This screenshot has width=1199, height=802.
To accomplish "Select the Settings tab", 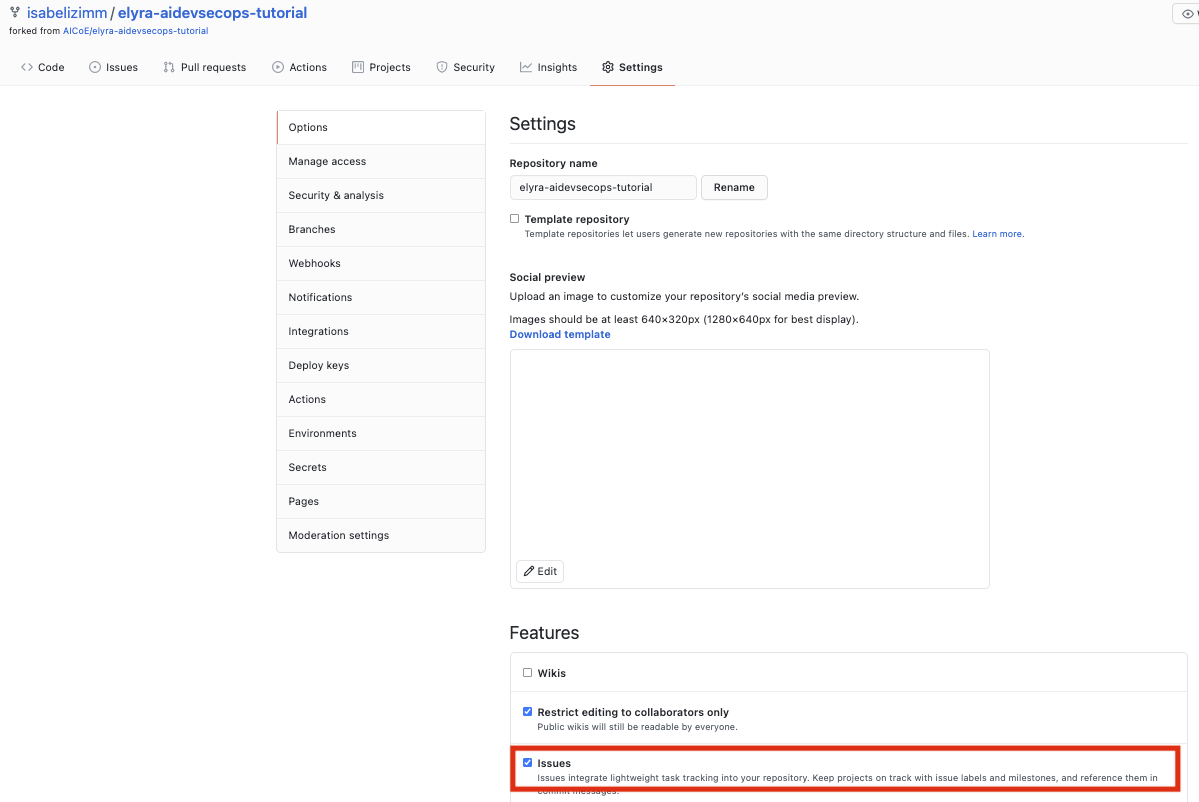I will (x=632, y=67).
